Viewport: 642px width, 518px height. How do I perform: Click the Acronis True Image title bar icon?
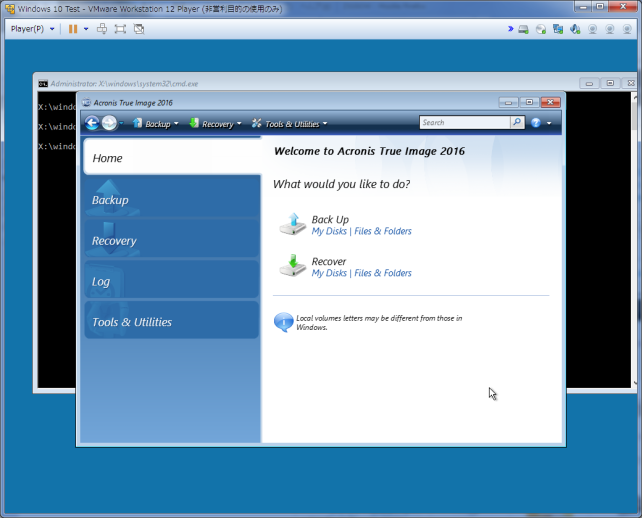[86, 102]
